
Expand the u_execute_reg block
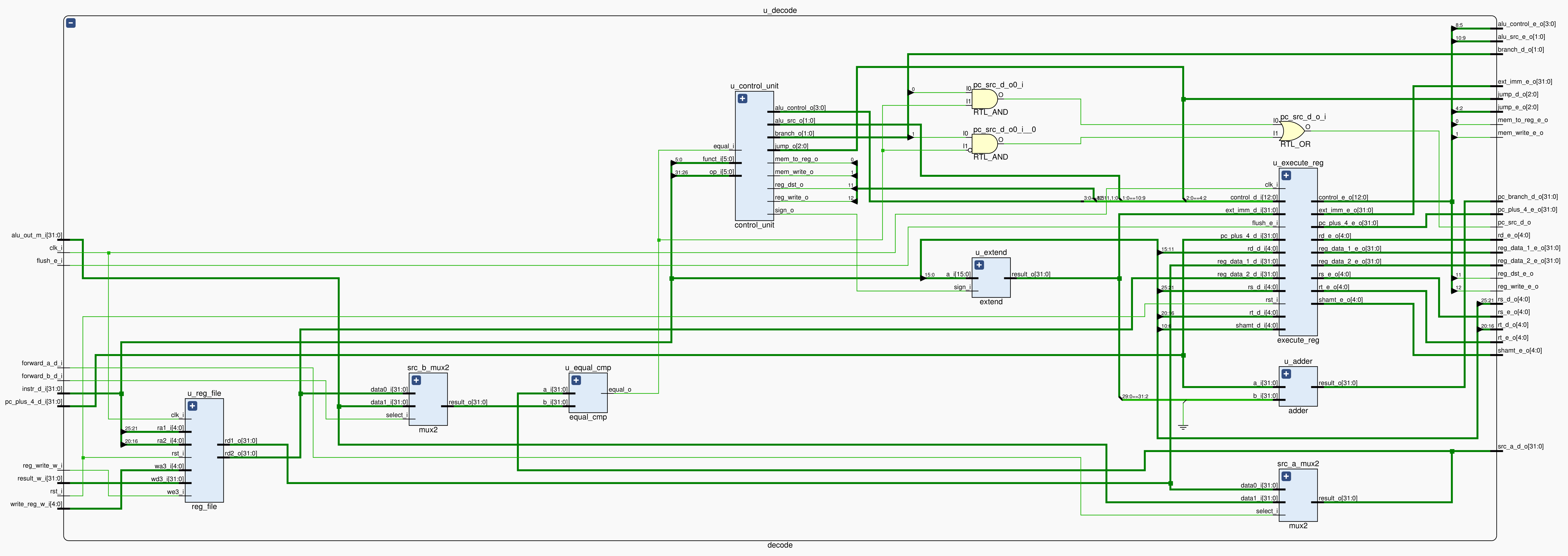click(x=1286, y=175)
